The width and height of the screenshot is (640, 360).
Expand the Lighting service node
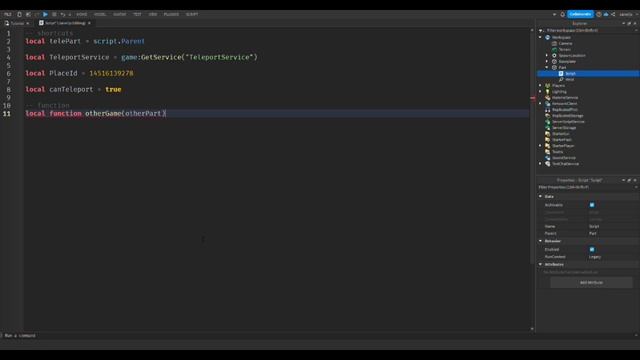pos(540,91)
